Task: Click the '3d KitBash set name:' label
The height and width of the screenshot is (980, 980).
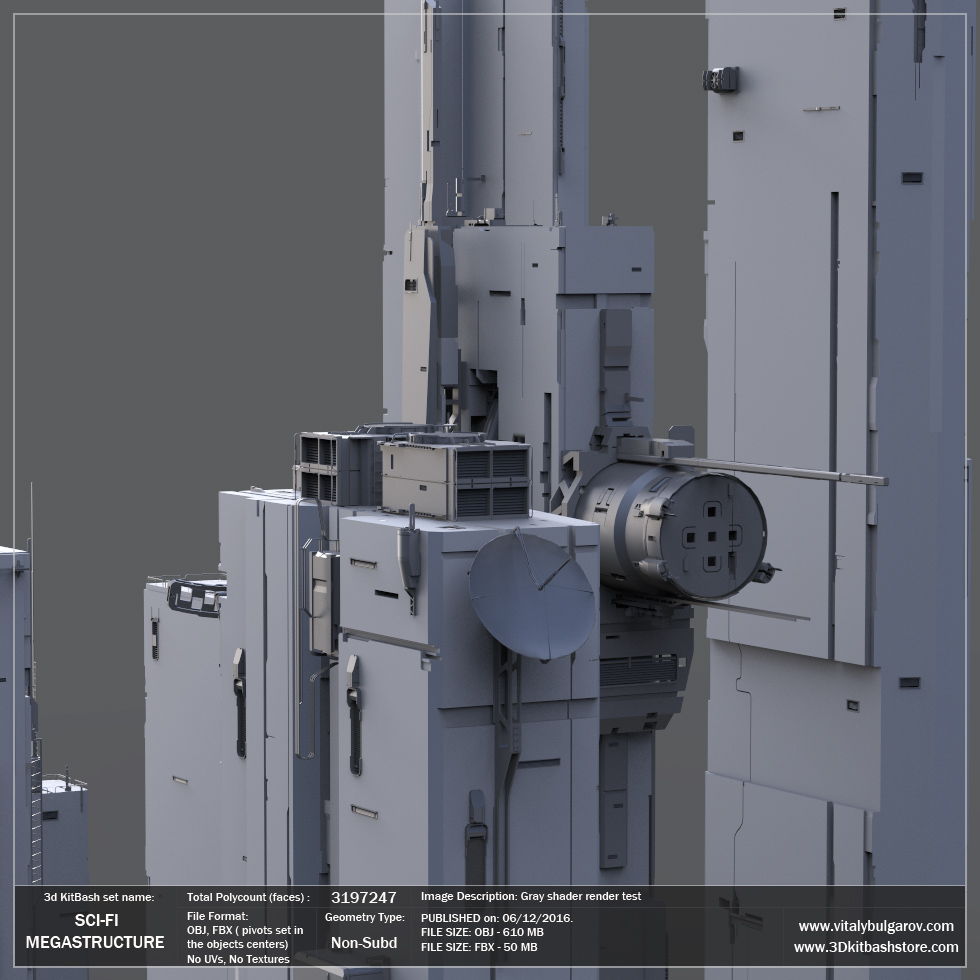Action: (99, 898)
